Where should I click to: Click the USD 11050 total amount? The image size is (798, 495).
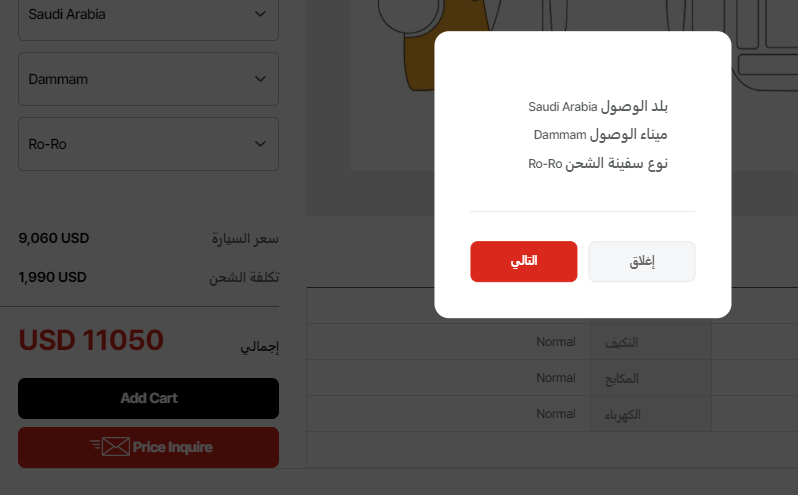(91, 341)
